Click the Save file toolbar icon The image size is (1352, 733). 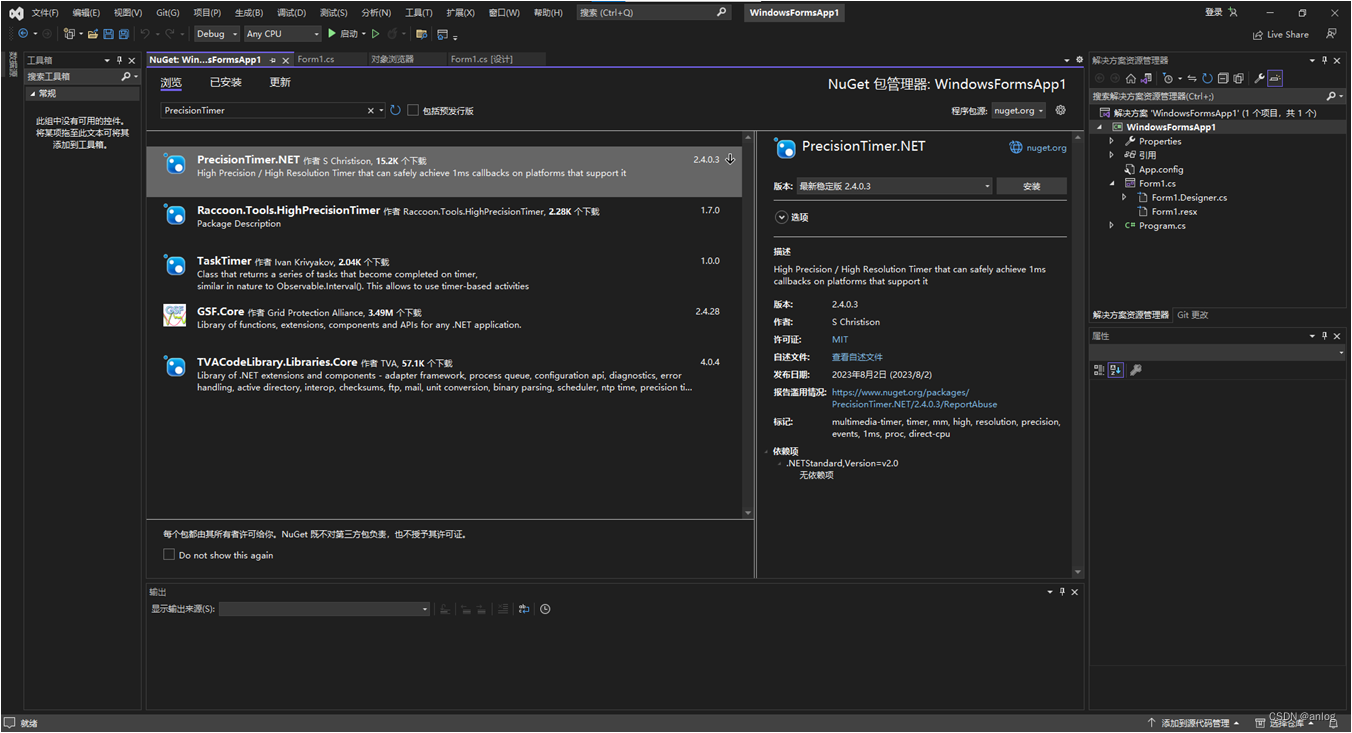click(x=108, y=34)
